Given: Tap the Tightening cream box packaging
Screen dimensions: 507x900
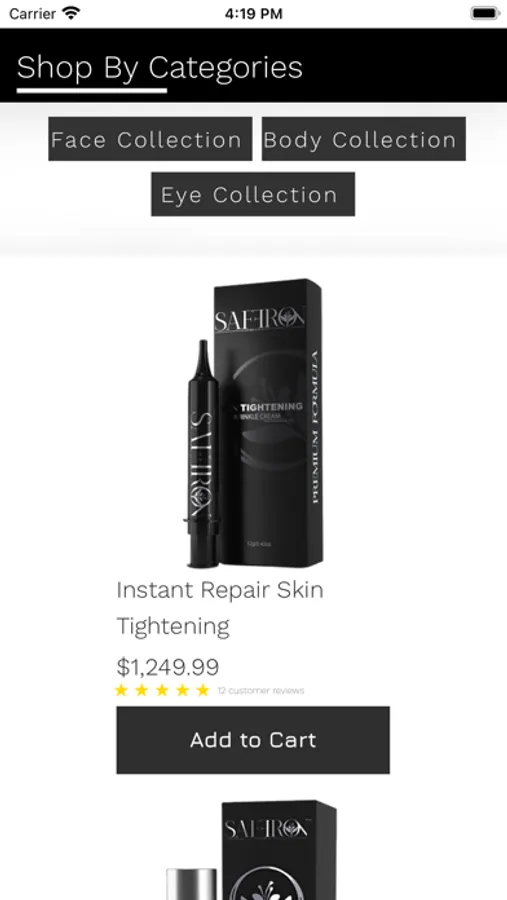Looking at the screenshot, I should [x=268, y=422].
